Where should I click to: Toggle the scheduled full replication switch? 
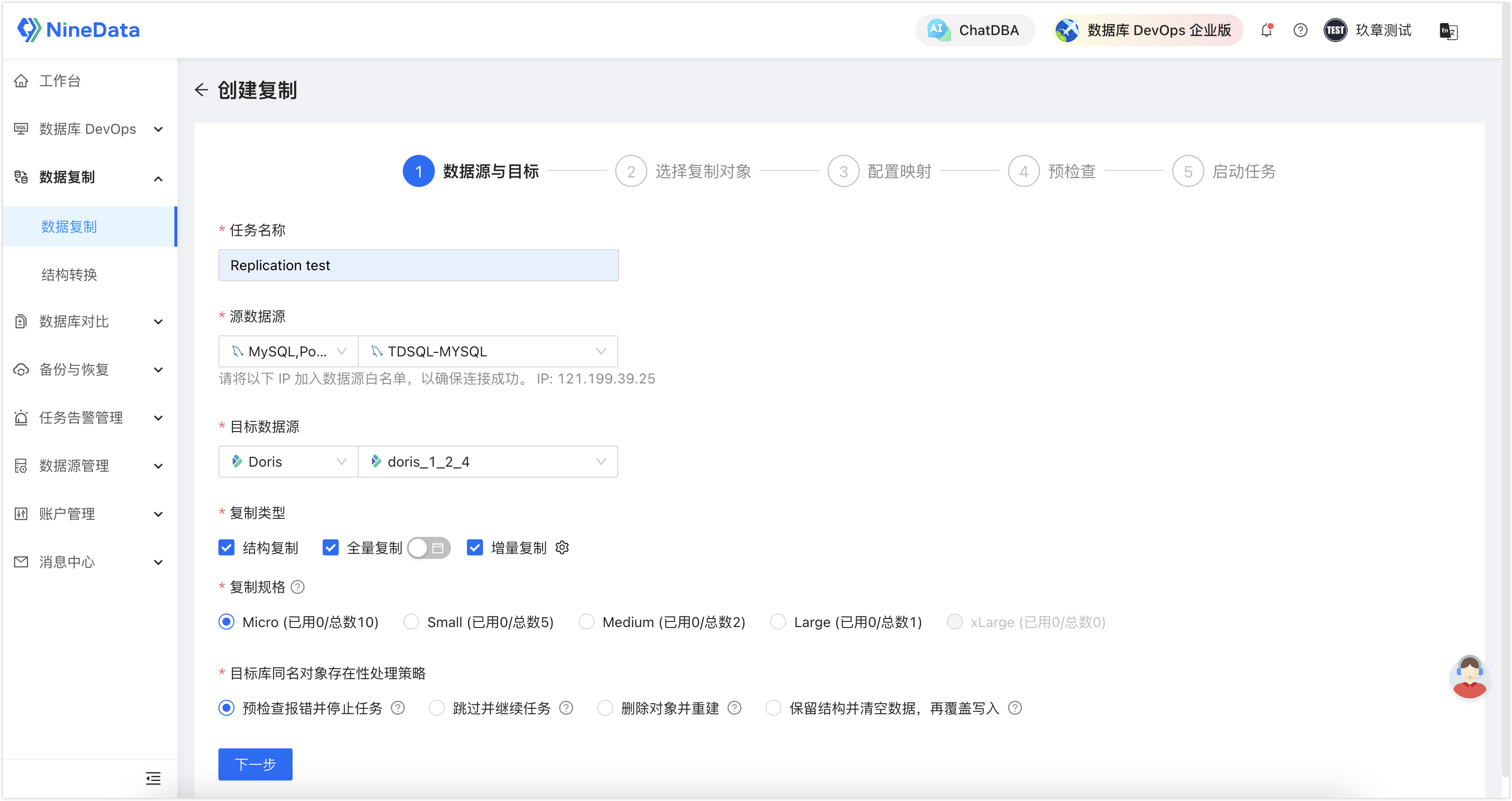click(428, 547)
